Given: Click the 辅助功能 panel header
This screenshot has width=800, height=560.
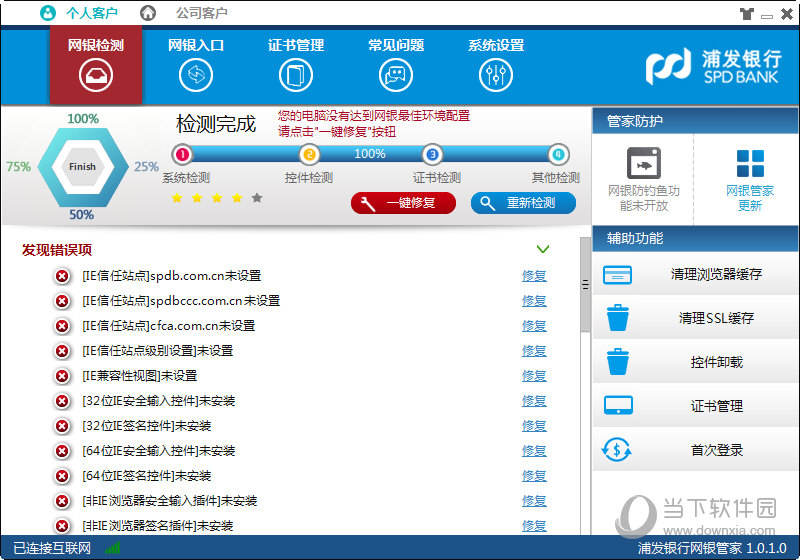Looking at the screenshot, I should coord(695,238).
